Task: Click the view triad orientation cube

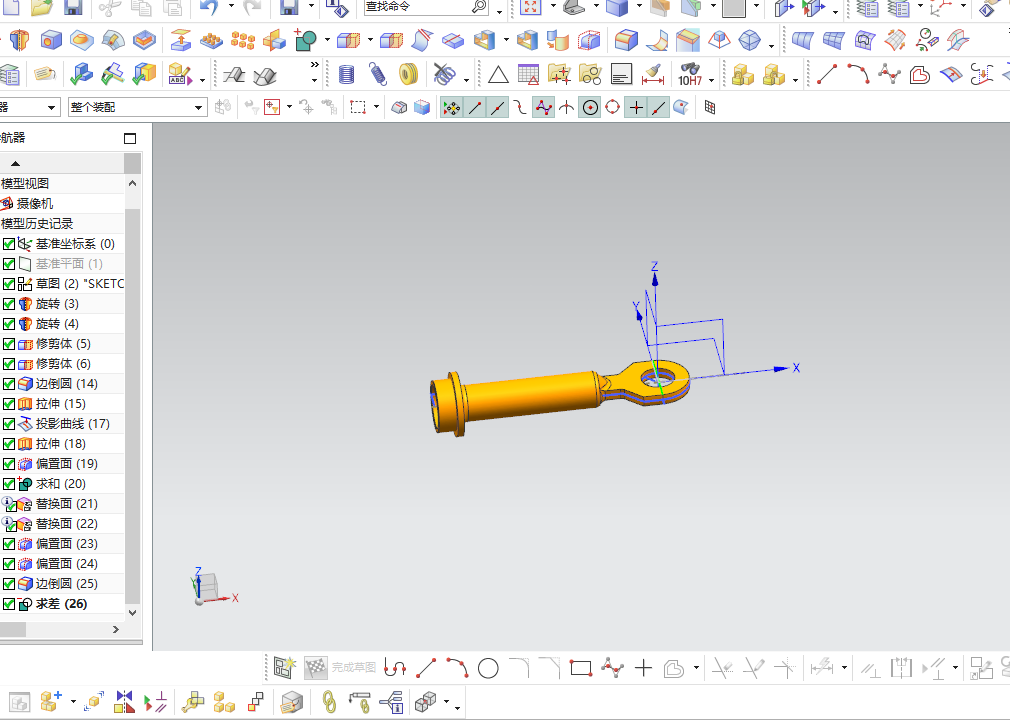Action: coord(208,588)
